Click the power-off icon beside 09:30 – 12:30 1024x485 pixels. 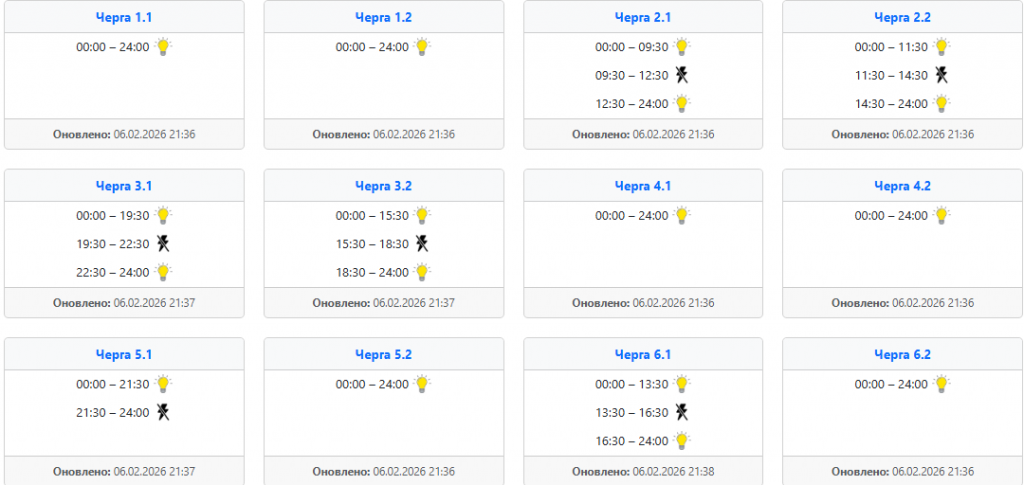coord(682,74)
